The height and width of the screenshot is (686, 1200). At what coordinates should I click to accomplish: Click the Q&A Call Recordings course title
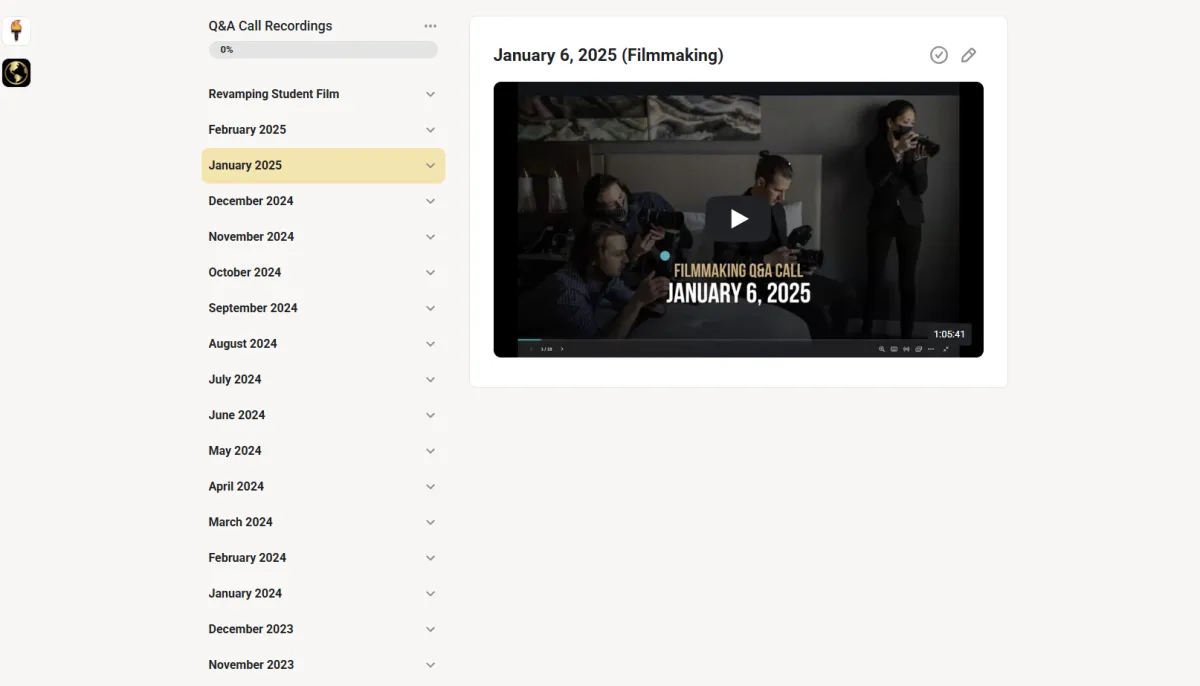[270, 26]
